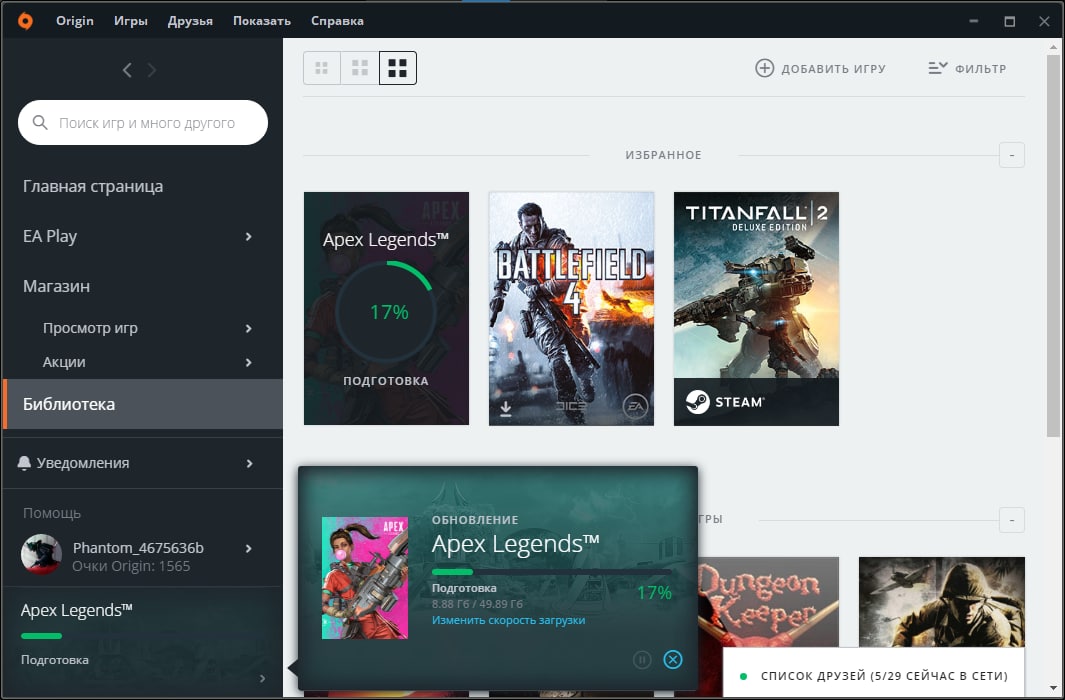
Task: Click the sidebar Apex Legends progress bar
Action: coord(41,636)
